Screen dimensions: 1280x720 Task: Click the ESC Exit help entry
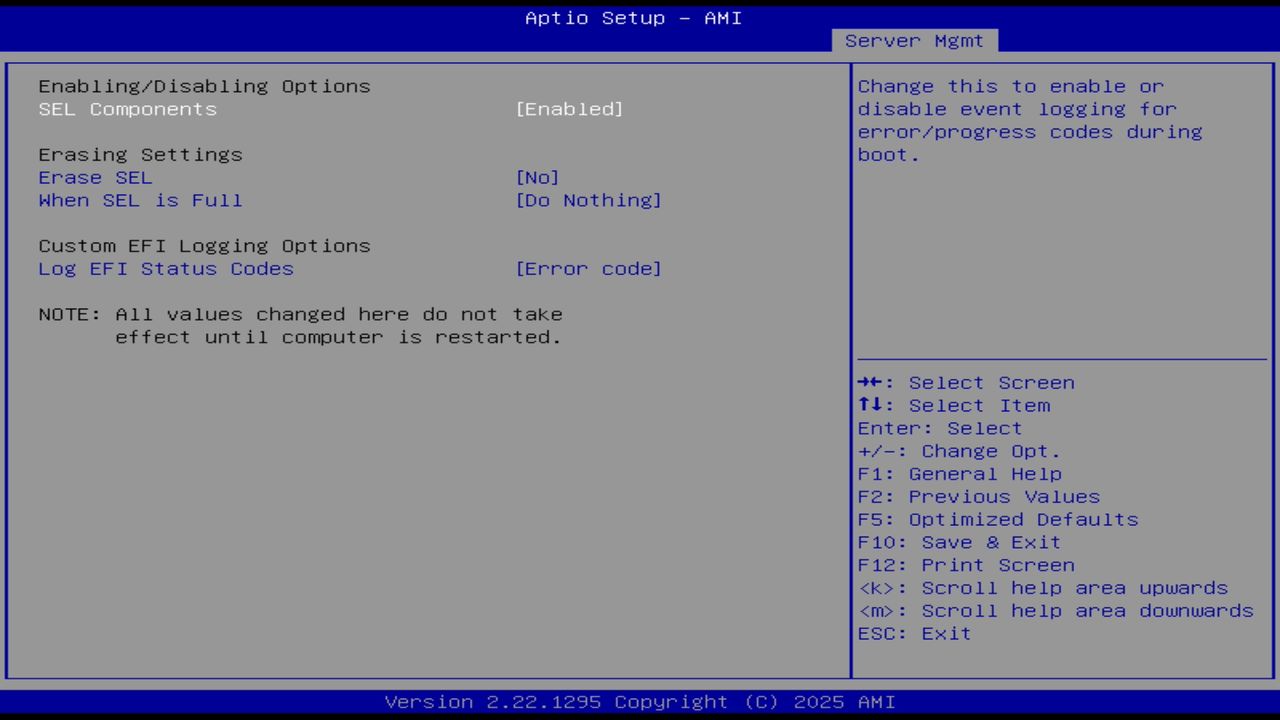[914, 633]
